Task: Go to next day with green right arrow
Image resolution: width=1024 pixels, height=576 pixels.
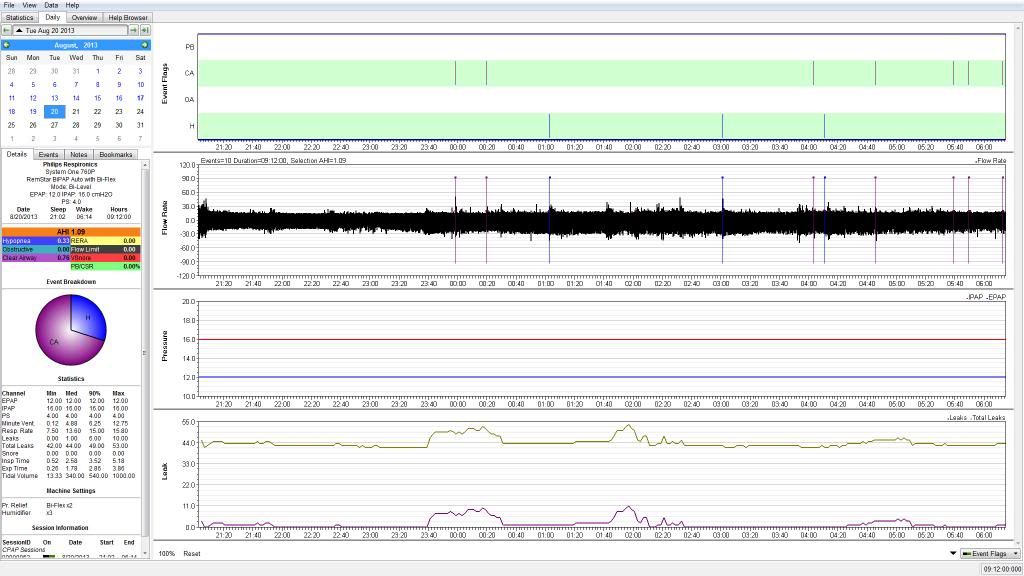Action: (134, 31)
